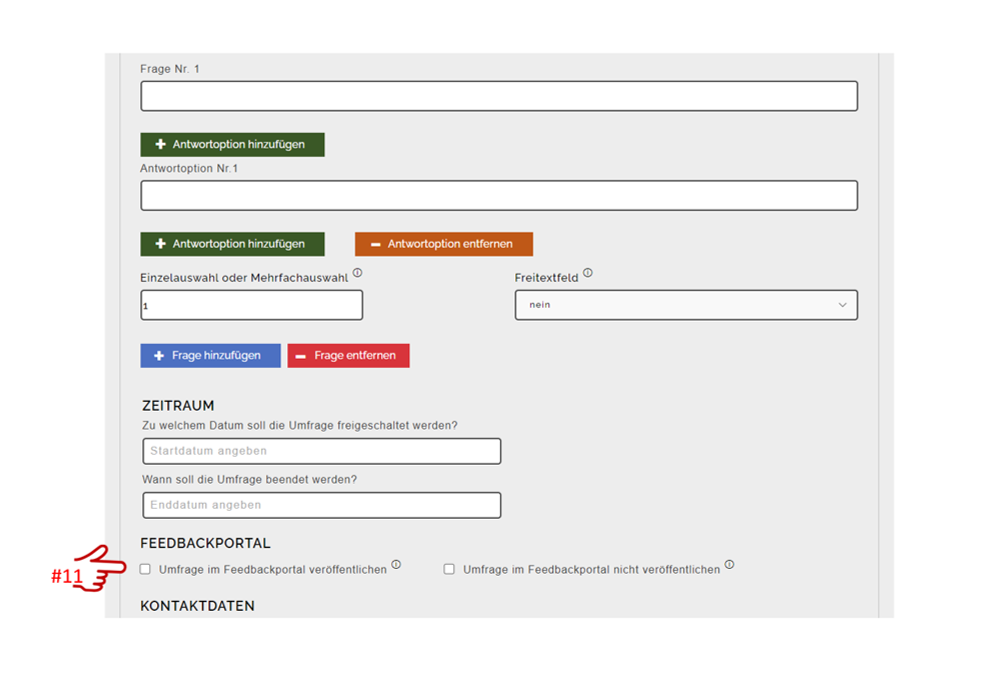993x680 pixels.
Task: Click the 'Enddatum angeben' date field
Action: point(321,505)
